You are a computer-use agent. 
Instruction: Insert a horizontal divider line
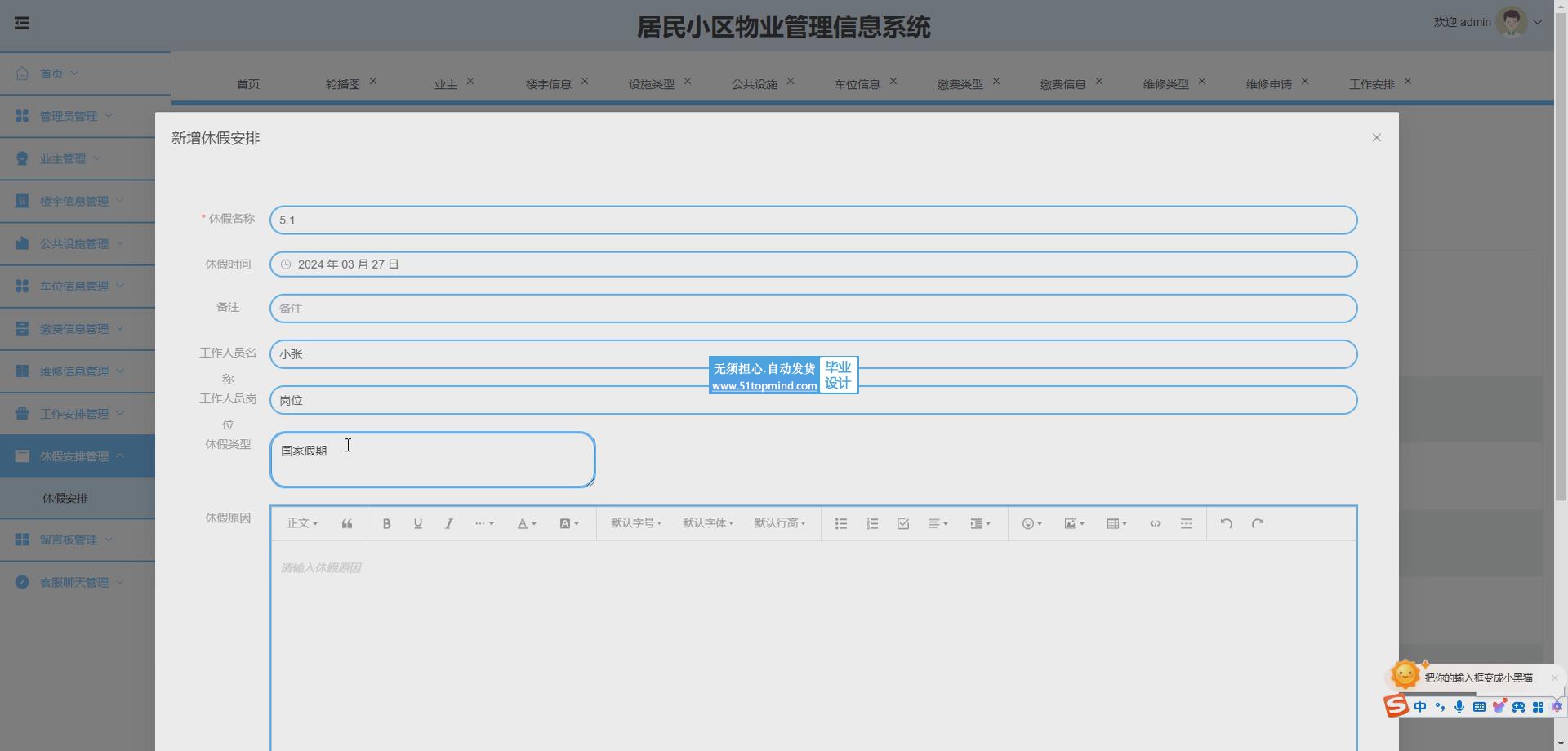click(1187, 524)
